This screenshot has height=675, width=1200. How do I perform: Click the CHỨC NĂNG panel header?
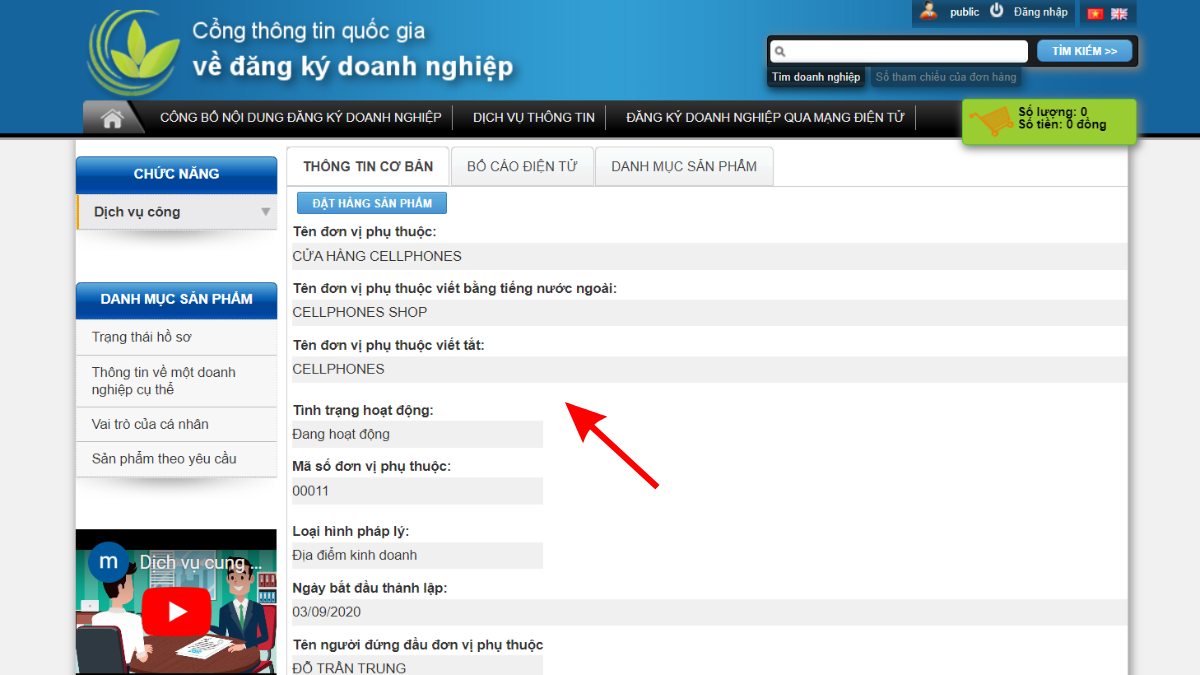coord(176,174)
